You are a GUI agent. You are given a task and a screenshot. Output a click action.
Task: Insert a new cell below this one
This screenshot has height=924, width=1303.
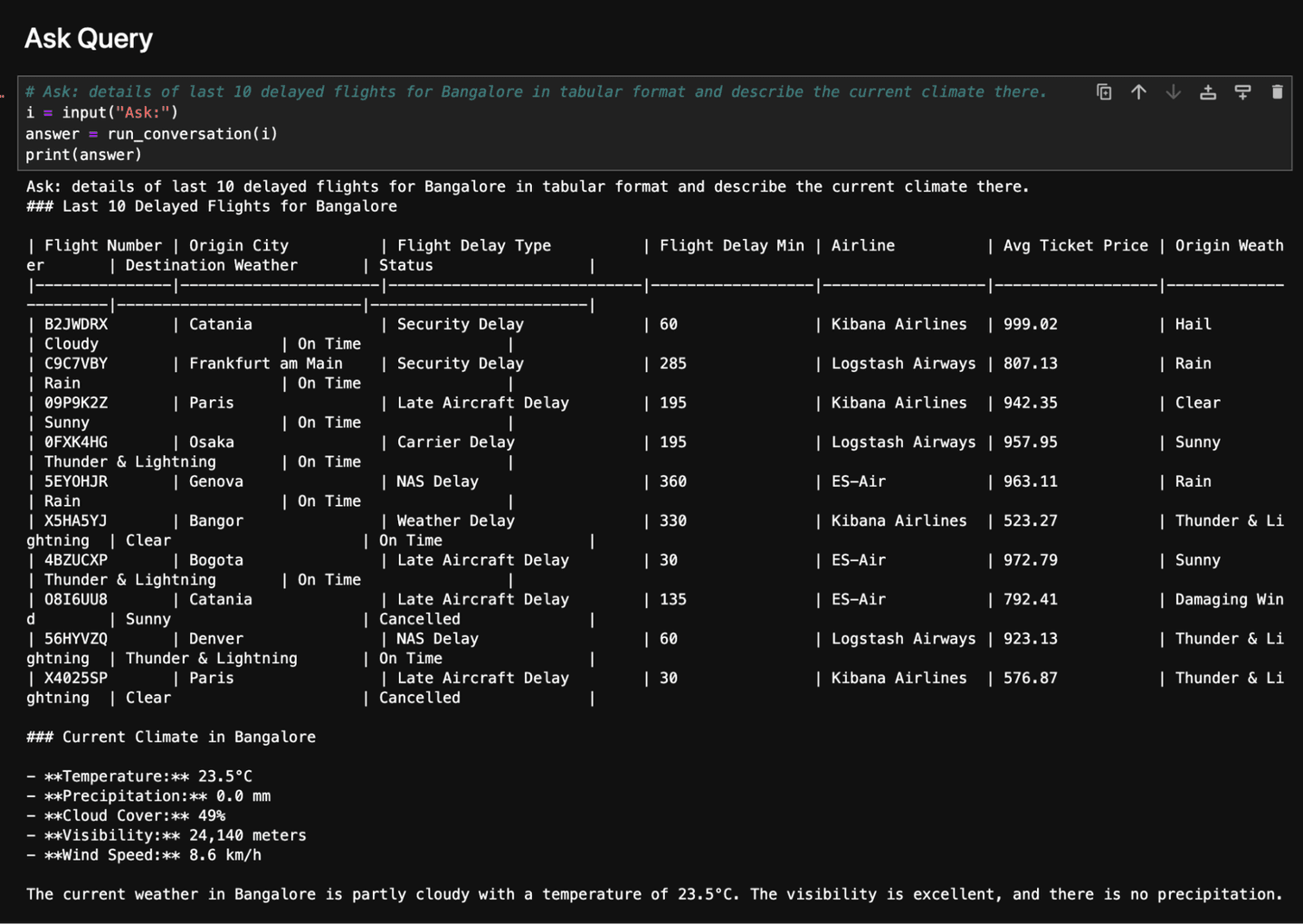(1242, 92)
